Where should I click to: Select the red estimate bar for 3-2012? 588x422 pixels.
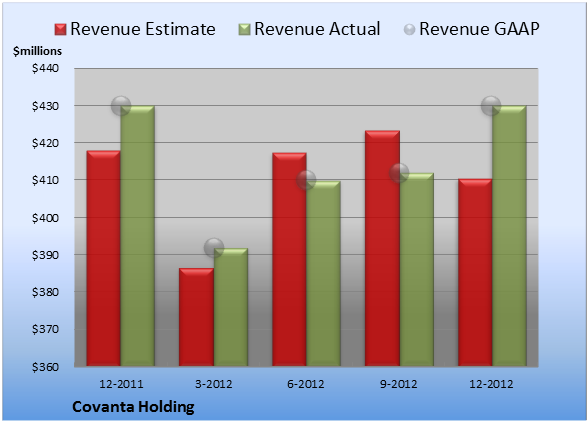click(x=196, y=317)
